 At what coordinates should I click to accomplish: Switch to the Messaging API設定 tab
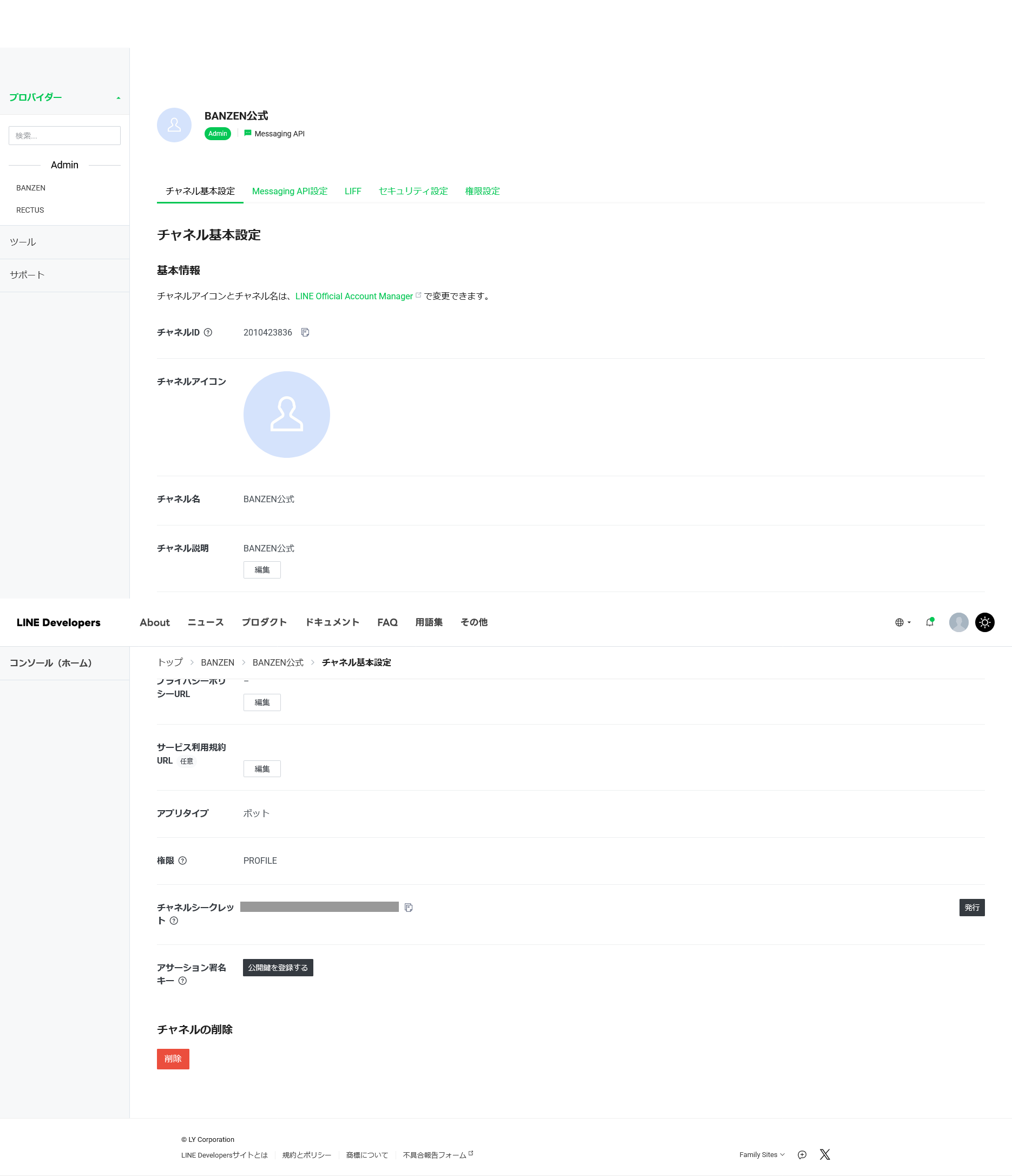pos(290,191)
